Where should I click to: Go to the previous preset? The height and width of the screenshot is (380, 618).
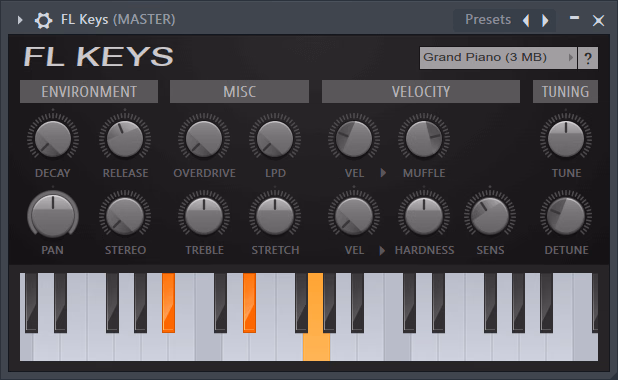(x=526, y=20)
